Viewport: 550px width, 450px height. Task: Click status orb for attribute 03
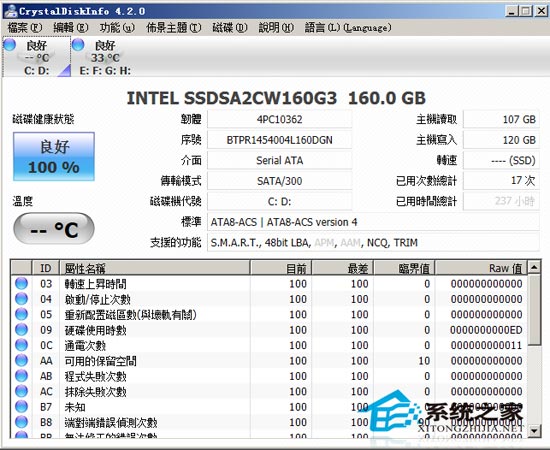click(21, 283)
